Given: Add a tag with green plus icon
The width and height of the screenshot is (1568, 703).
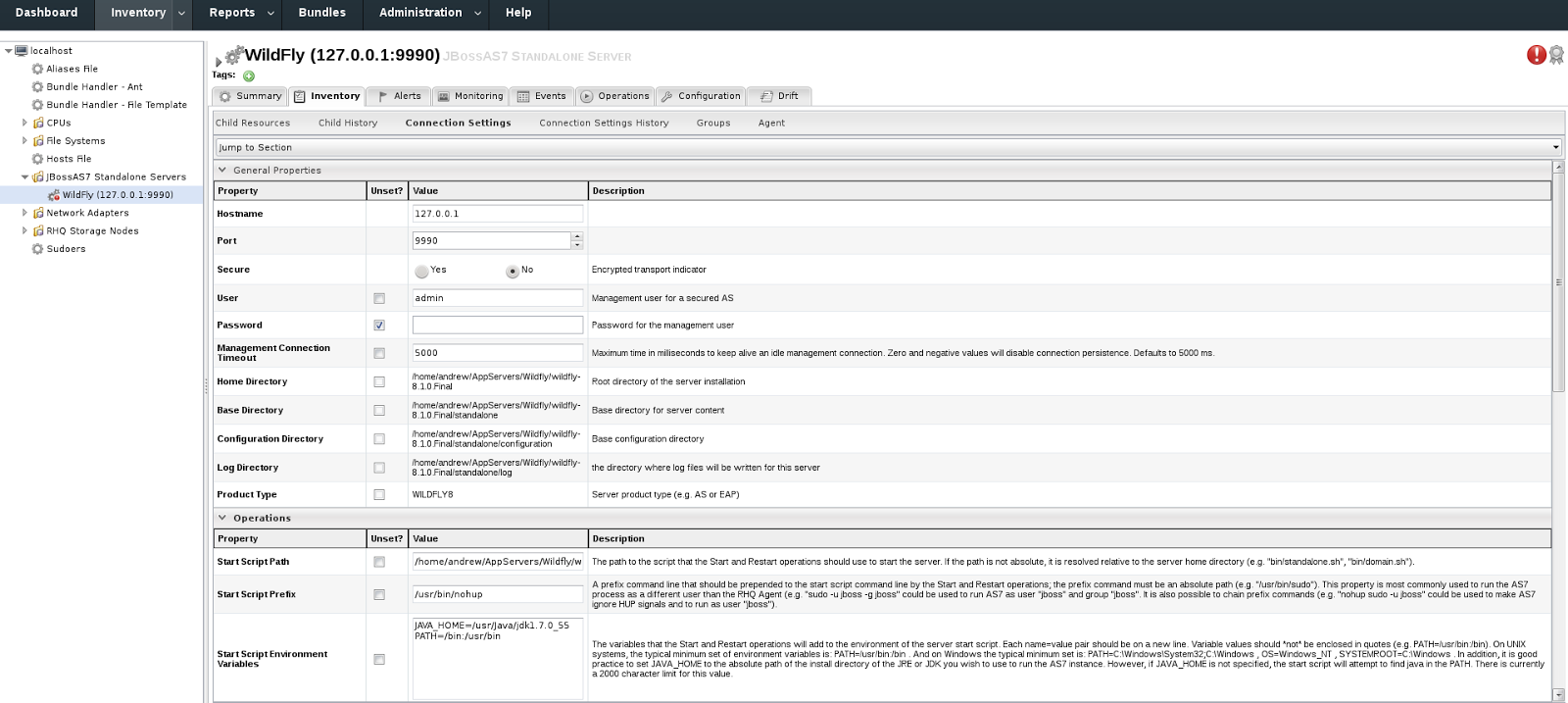Looking at the screenshot, I should pos(249,75).
